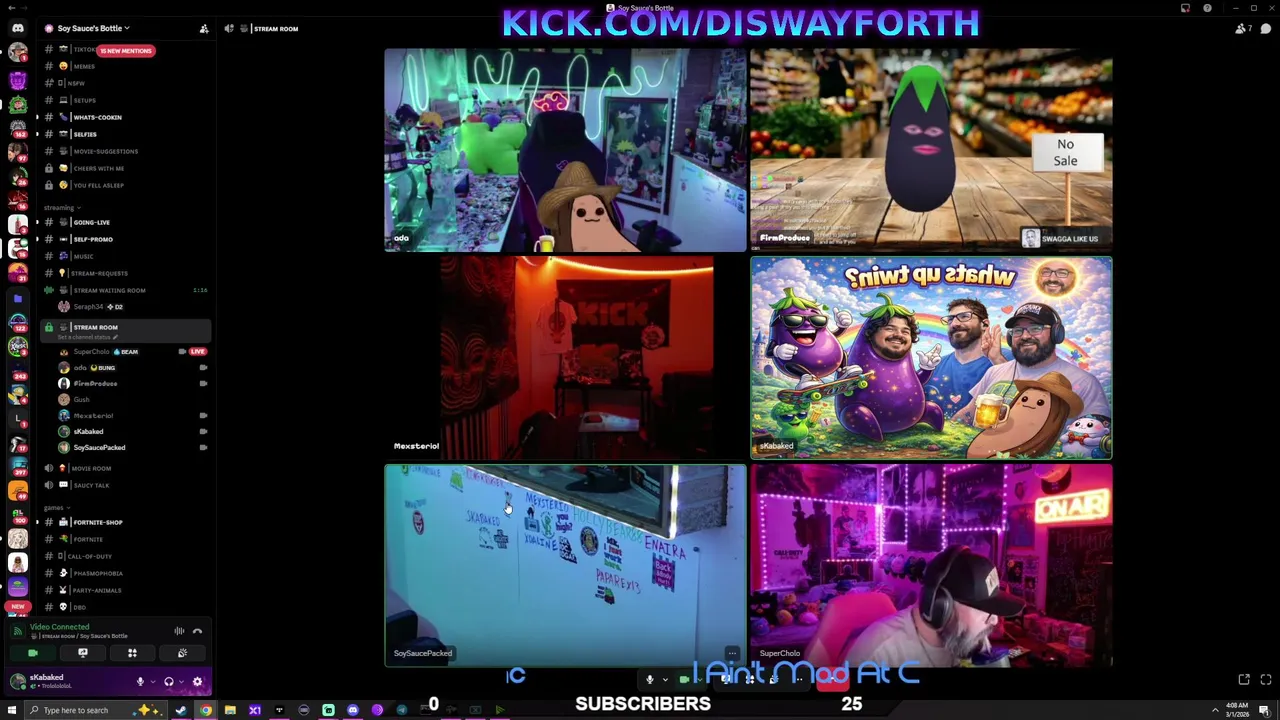Jump to the 15 New Mentions pill

click(x=126, y=50)
